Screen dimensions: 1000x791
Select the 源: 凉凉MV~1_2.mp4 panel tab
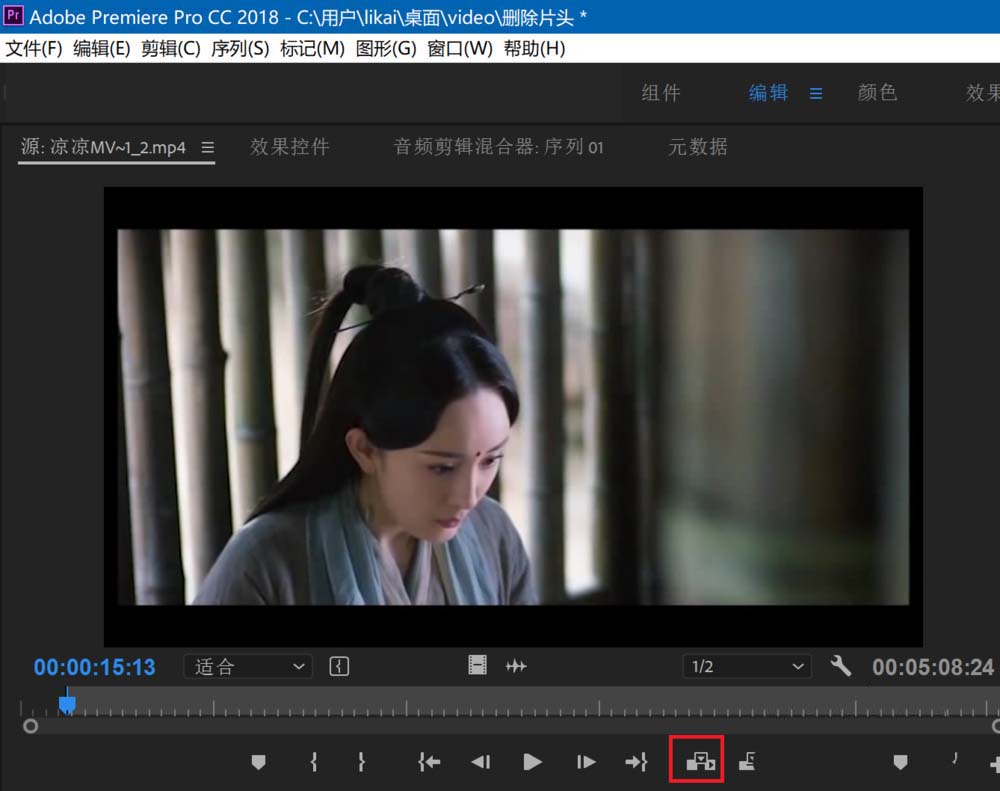pyautogui.click(x=103, y=147)
